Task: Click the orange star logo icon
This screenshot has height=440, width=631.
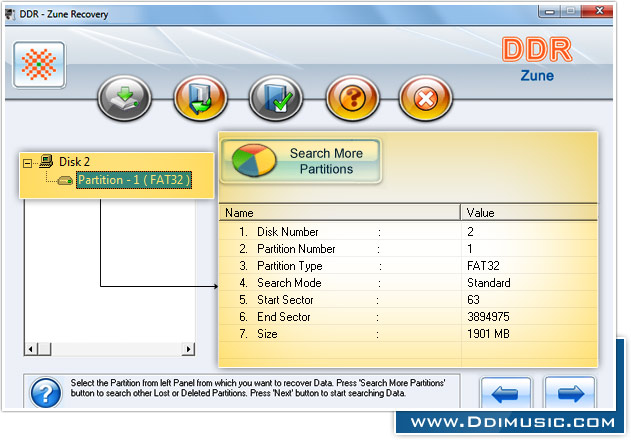Action: tap(39, 64)
